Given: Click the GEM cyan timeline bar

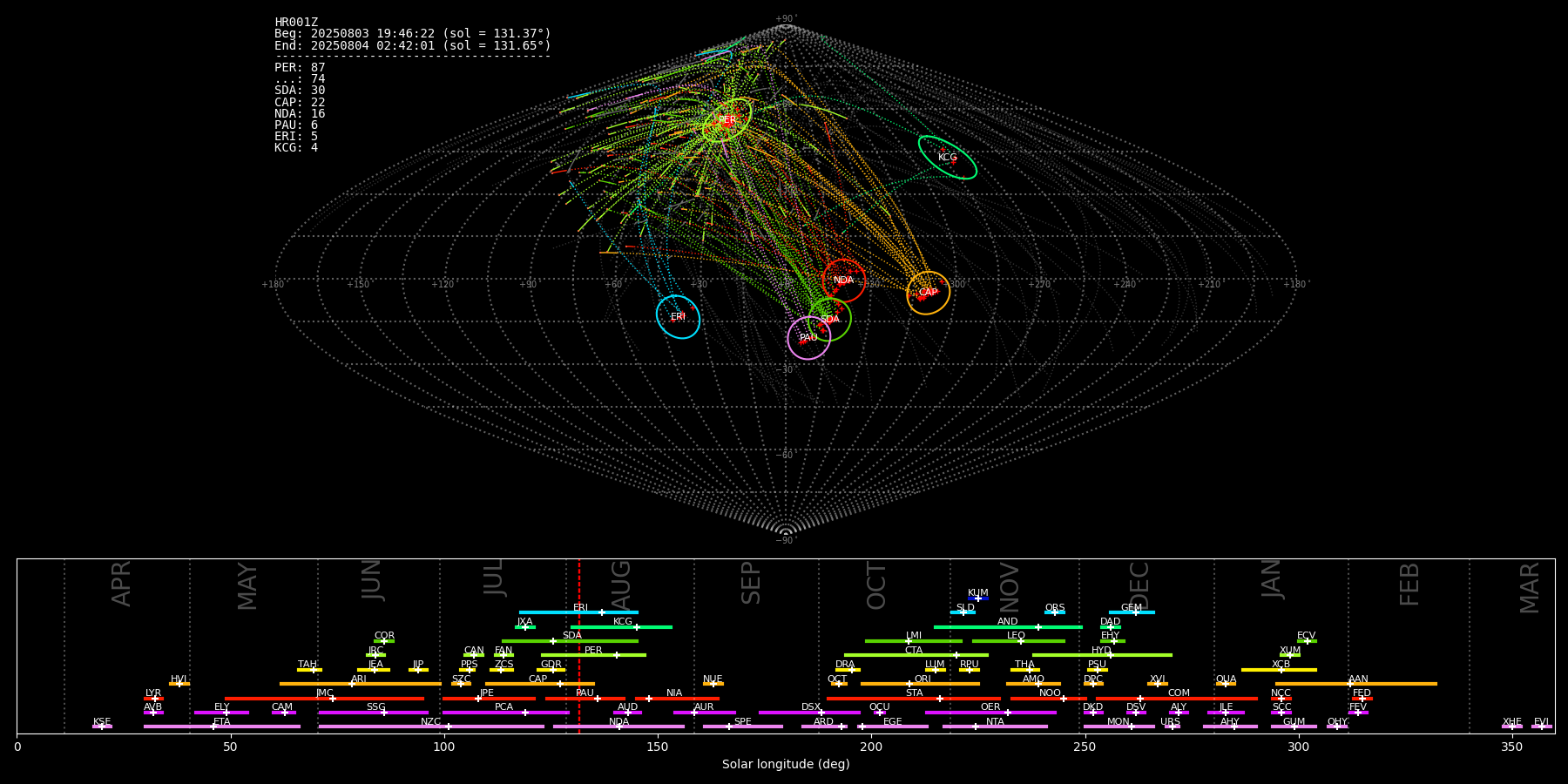Looking at the screenshot, I should (1132, 612).
